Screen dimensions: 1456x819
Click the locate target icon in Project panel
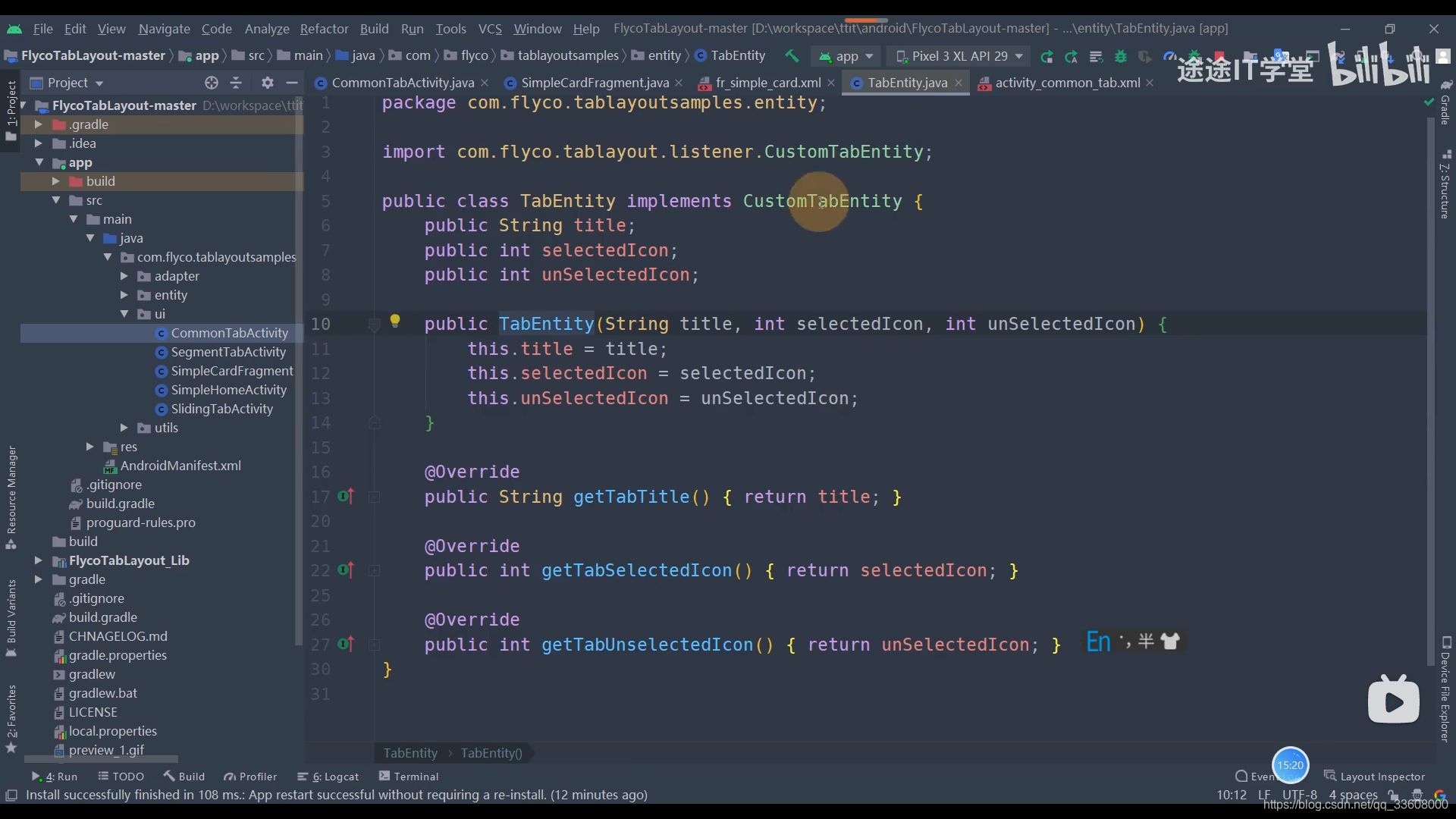coord(212,83)
